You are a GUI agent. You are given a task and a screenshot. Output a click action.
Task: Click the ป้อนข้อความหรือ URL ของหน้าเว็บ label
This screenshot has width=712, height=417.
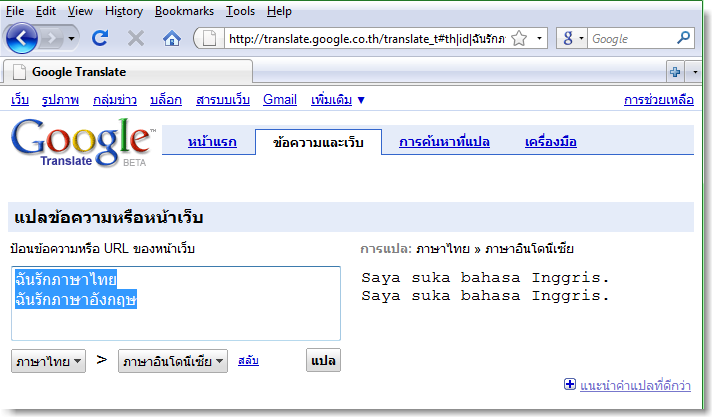point(102,249)
